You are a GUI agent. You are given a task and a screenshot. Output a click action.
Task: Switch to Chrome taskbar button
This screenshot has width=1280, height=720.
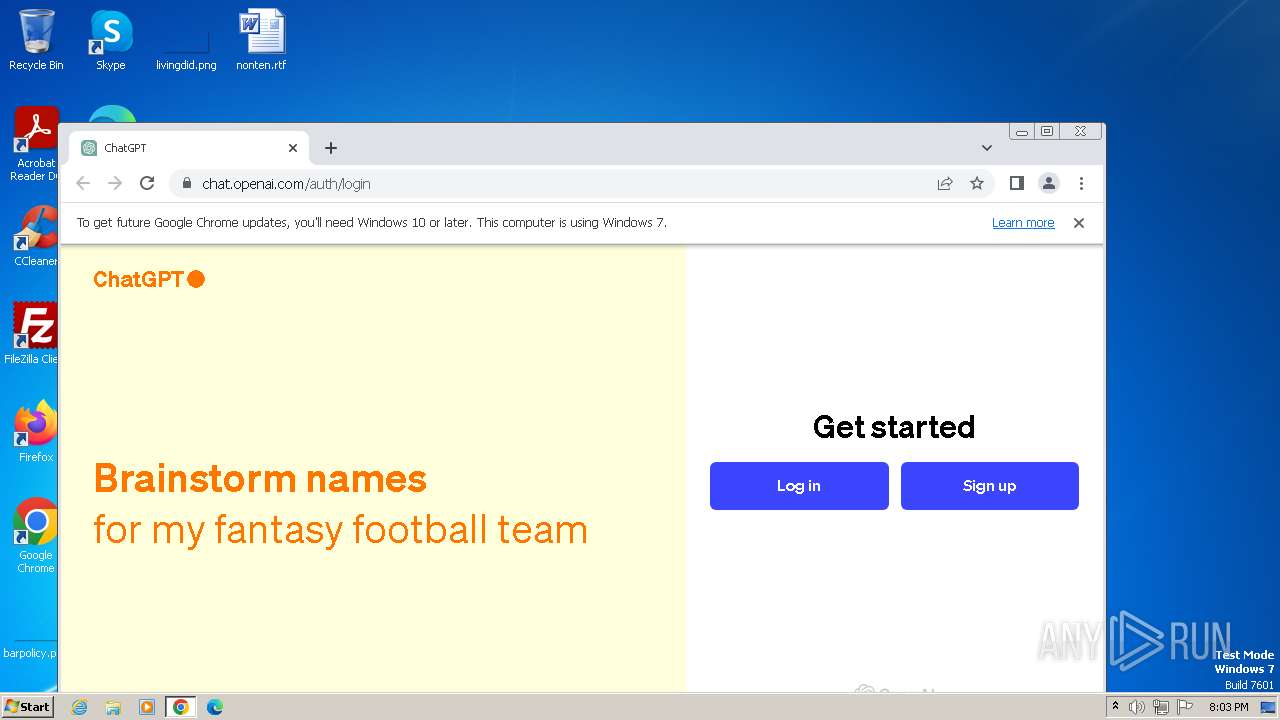pos(181,707)
